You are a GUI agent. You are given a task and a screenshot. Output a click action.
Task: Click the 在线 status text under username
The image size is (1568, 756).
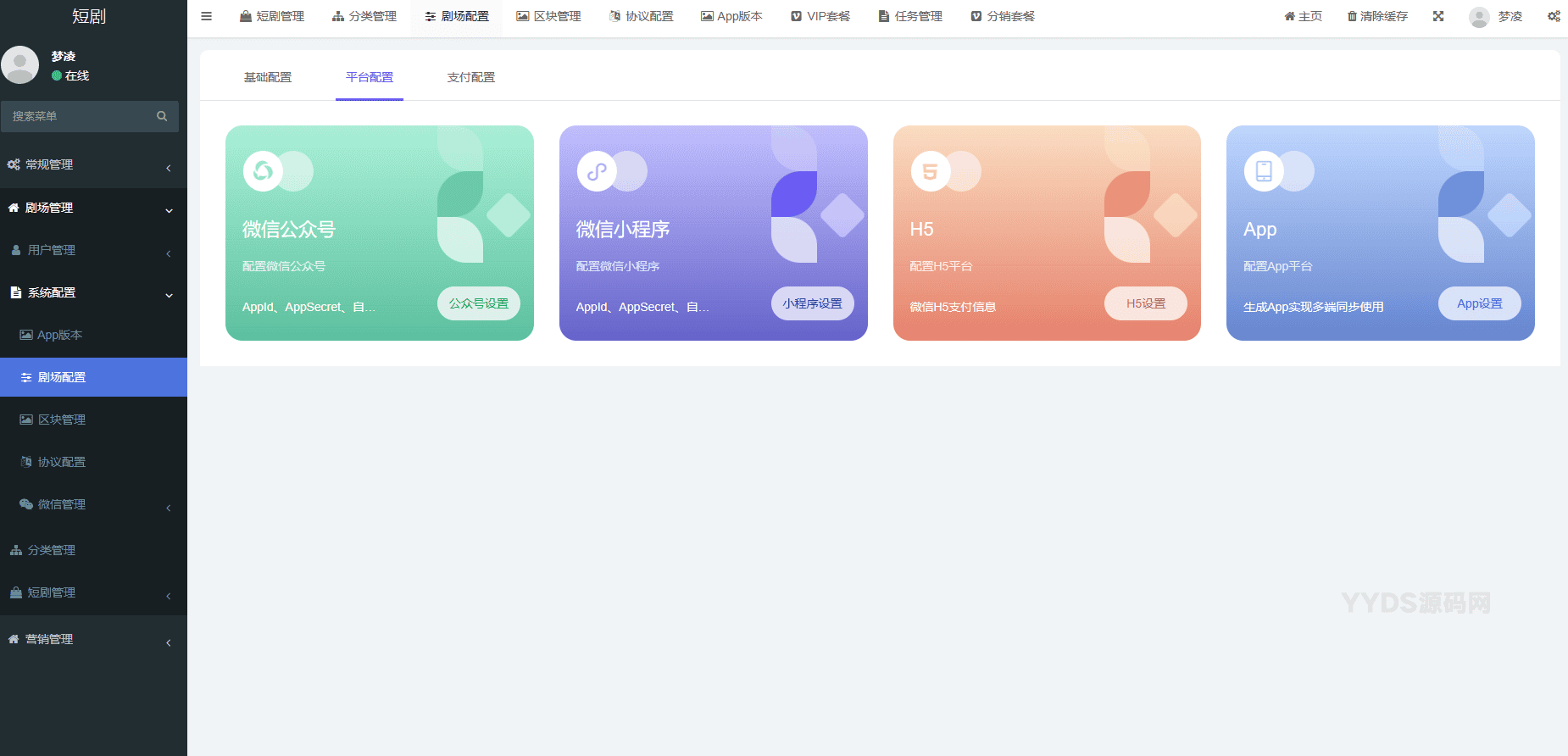pyautogui.click(x=77, y=75)
